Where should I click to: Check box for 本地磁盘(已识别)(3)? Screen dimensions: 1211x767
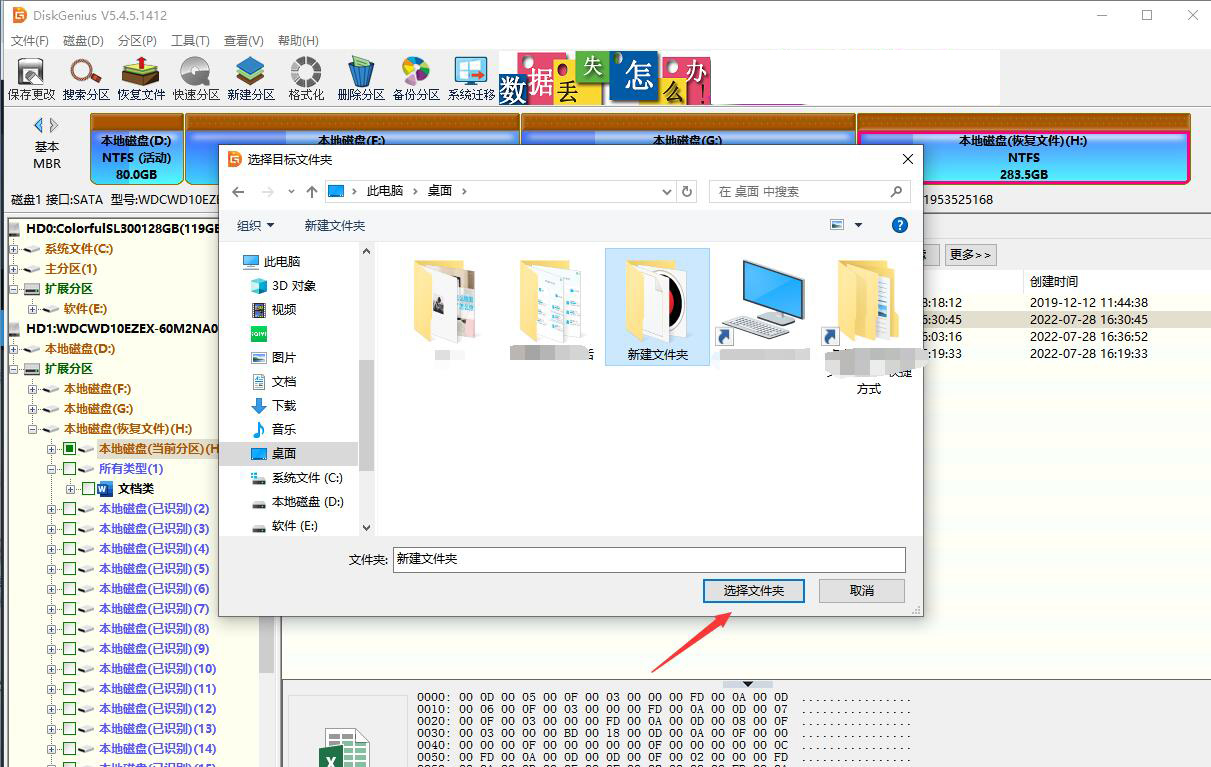[x=69, y=529]
